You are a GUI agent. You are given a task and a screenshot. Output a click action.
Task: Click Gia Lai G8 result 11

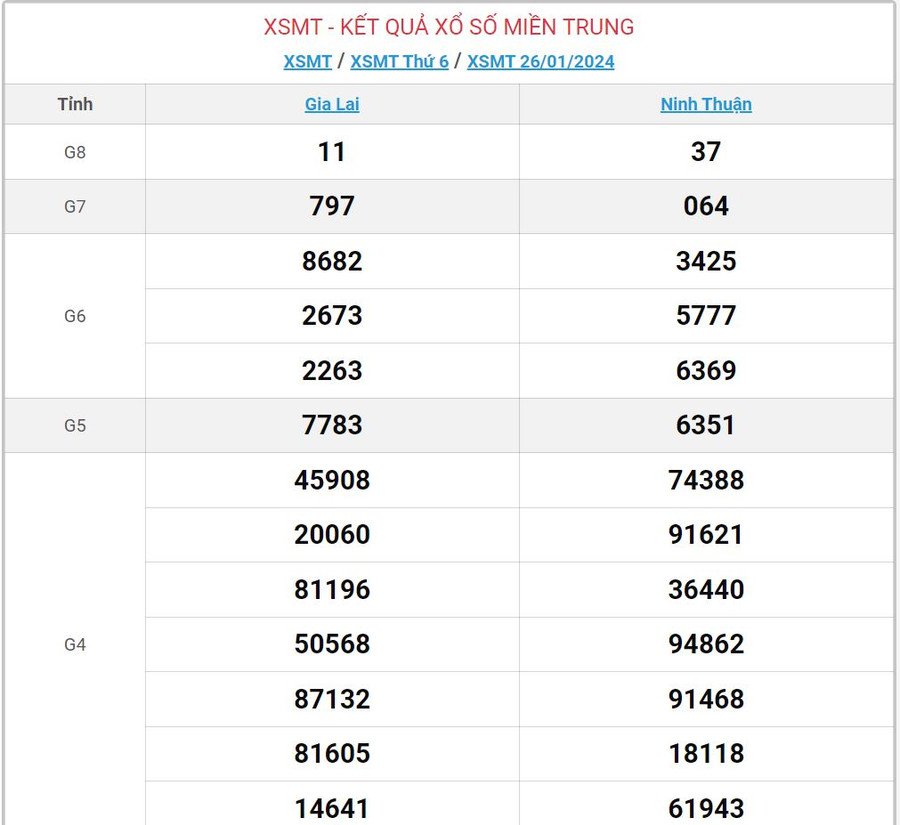click(332, 152)
